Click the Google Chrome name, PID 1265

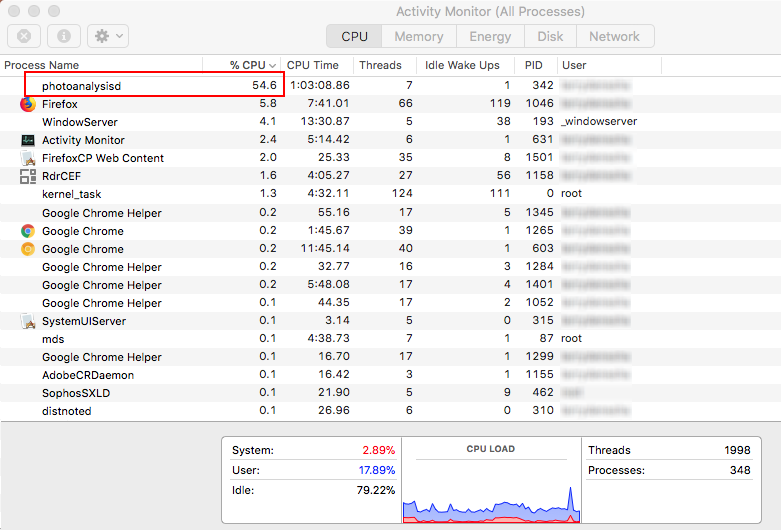(x=83, y=231)
